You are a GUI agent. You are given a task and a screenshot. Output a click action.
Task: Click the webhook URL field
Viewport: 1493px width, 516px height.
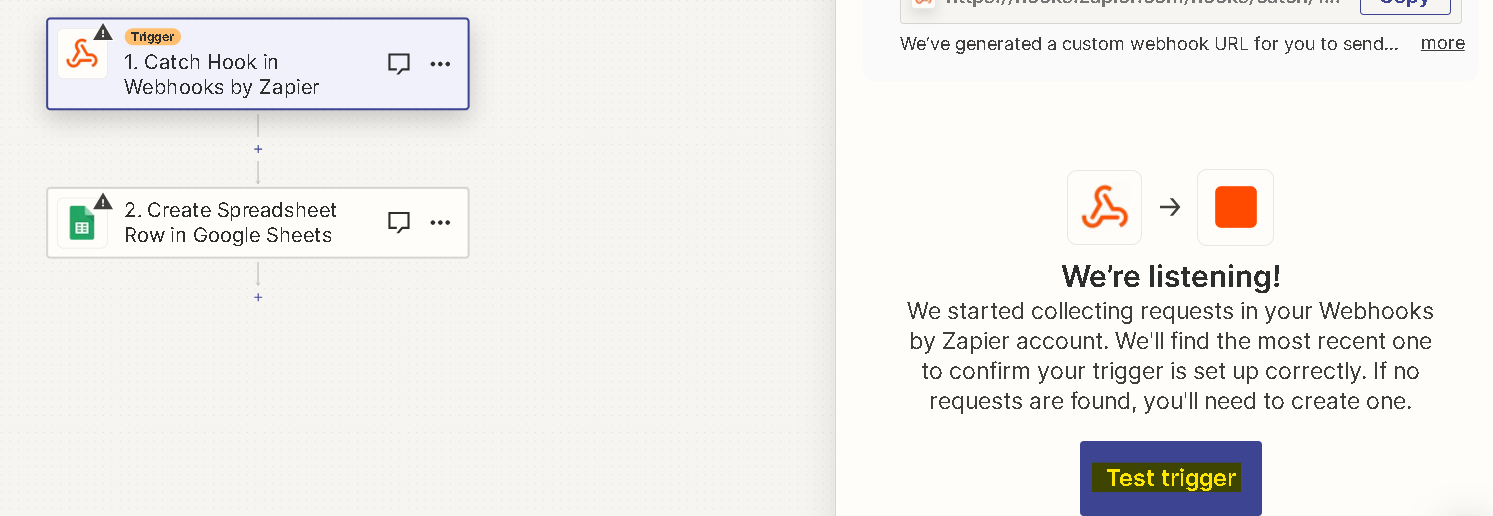tap(1128, 6)
